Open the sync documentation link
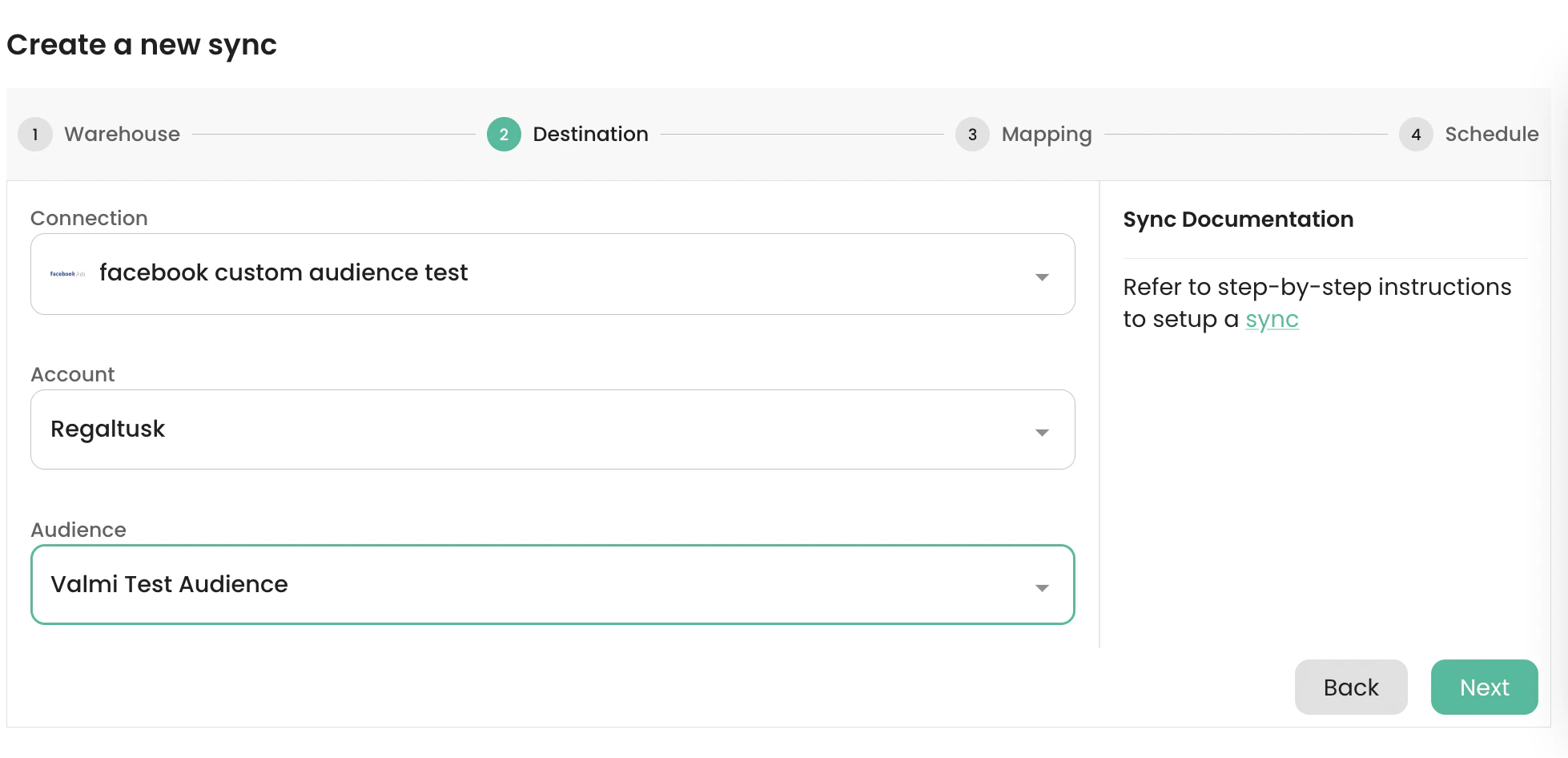 tap(1272, 320)
